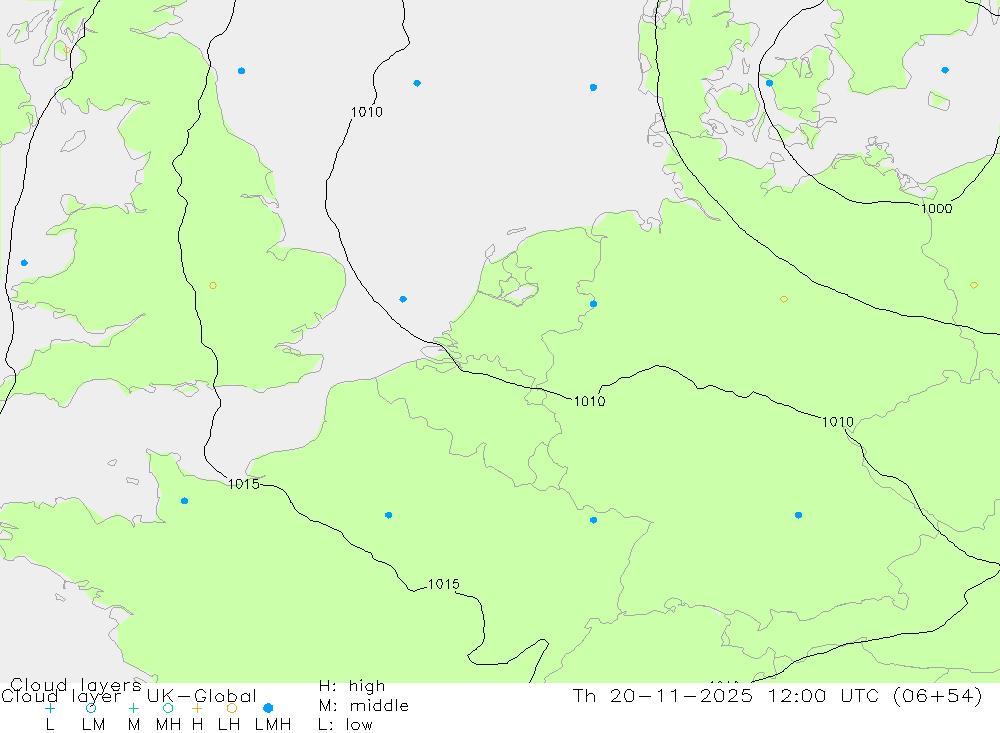The image size is (1000, 733).
Task: Click the 1010 isobar label over the North Sea
Action: pyautogui.click(x=367, y=112)
